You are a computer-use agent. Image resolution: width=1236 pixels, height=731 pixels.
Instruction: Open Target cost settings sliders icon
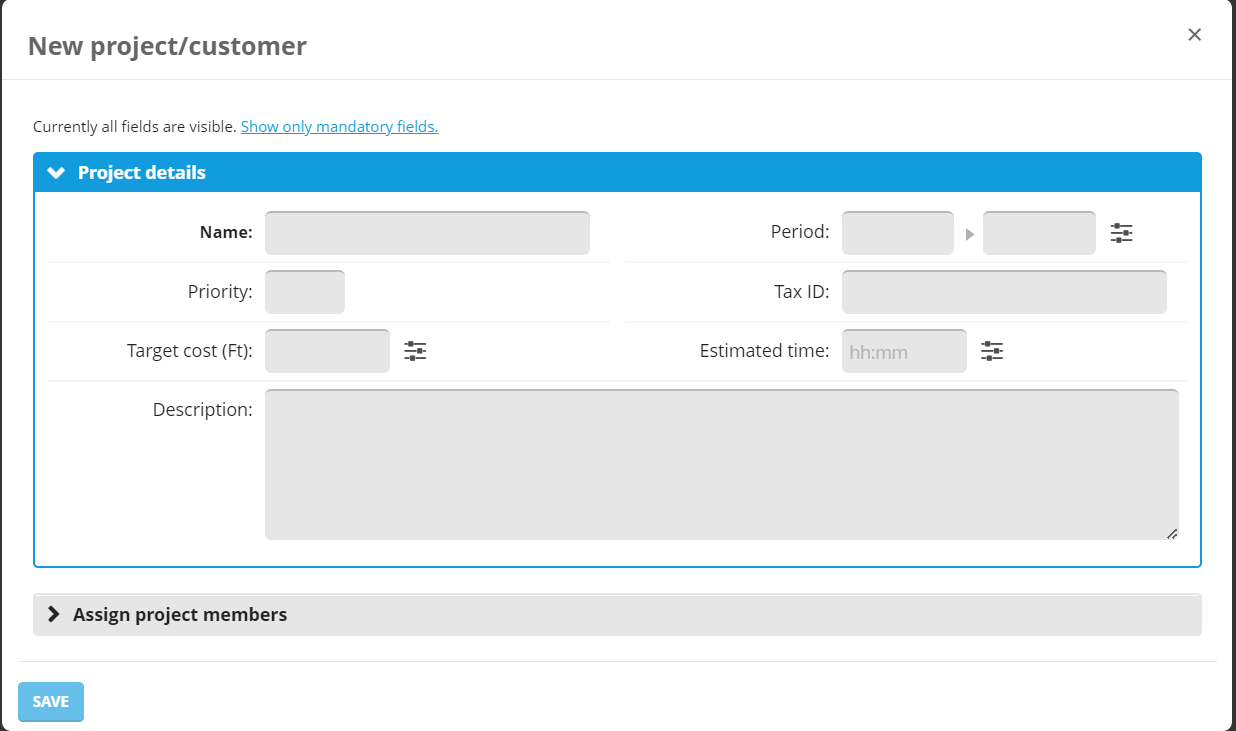(x=415, y=351)
